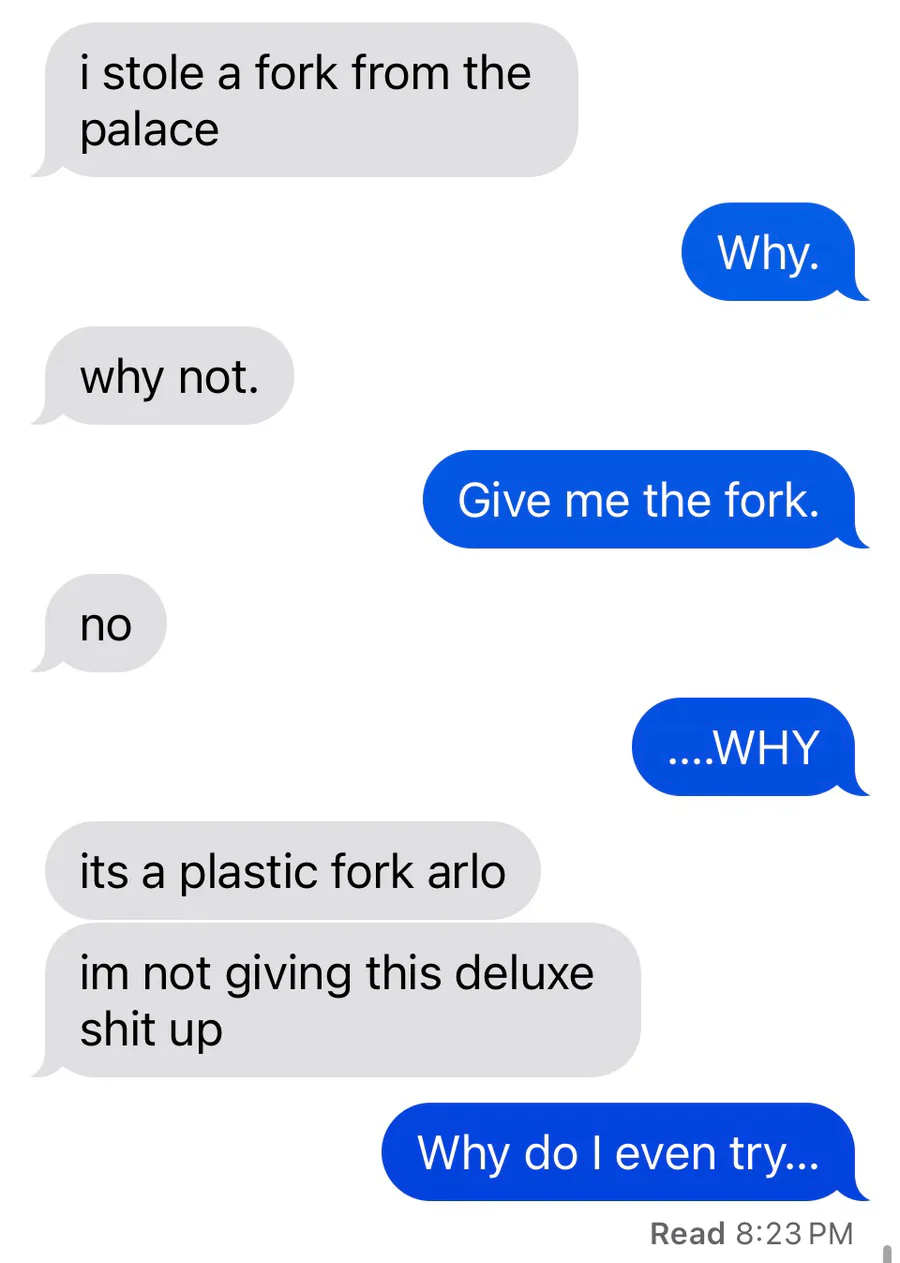
Task: Click the scroll indicator at the bottom-right edge
Action: pos(886,1253)
